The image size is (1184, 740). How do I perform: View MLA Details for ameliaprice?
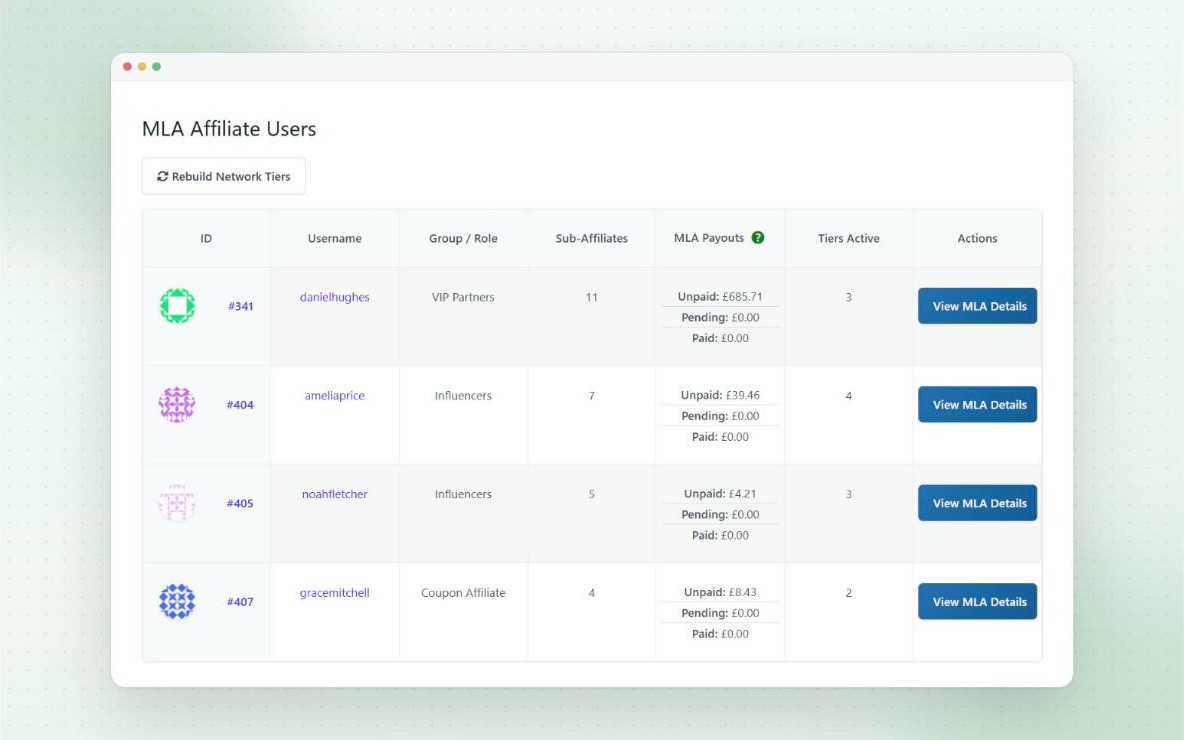pos(978,405)
